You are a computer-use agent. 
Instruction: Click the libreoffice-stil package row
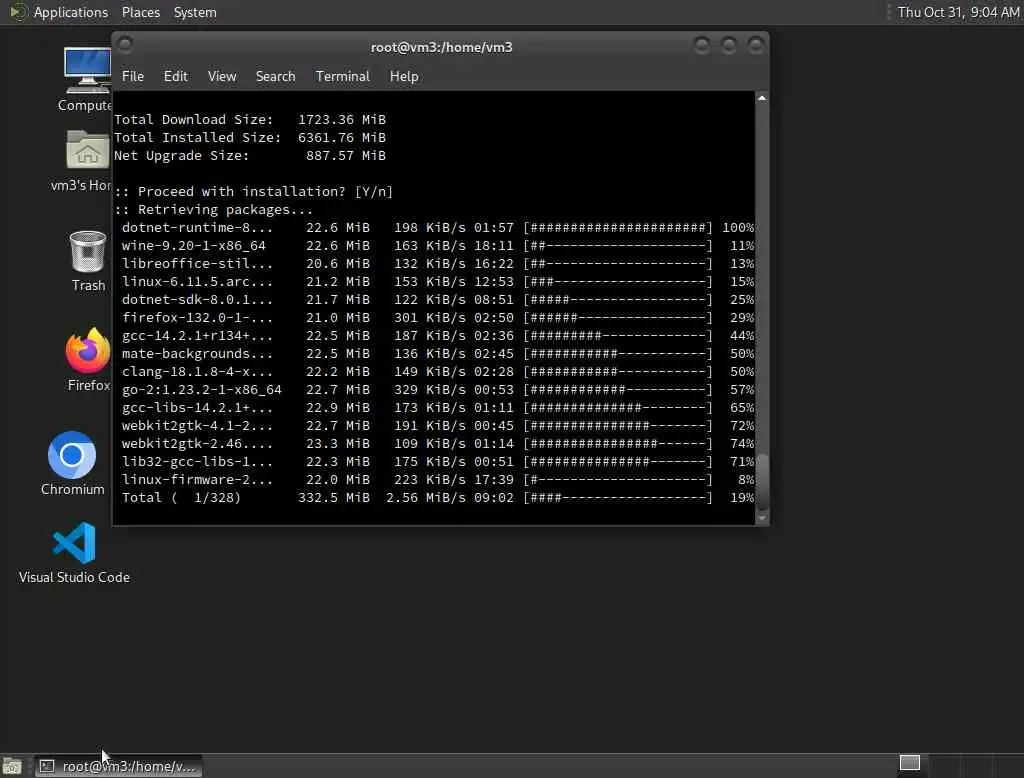pyautogui.click(x=438, y=263)
